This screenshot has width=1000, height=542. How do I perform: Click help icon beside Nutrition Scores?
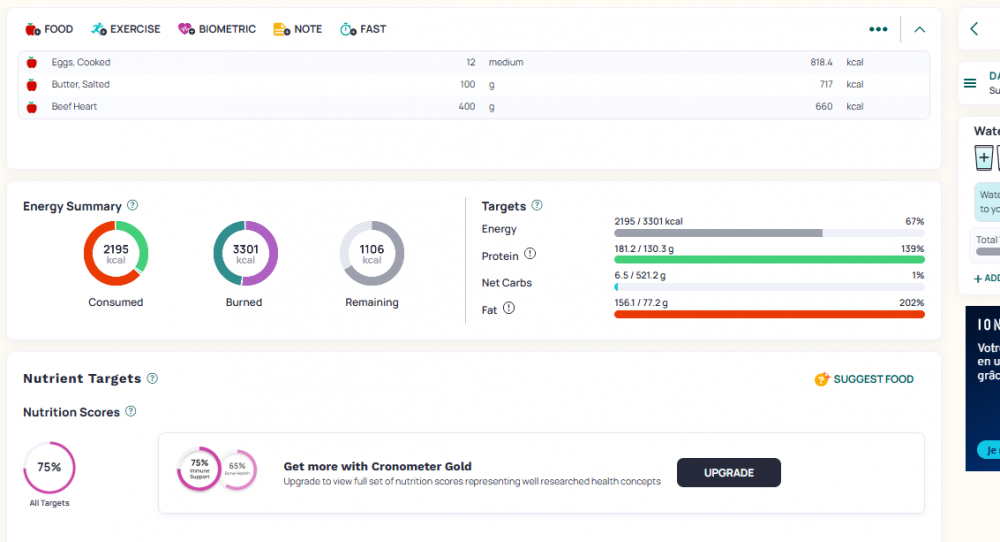[x=131, y=411]
